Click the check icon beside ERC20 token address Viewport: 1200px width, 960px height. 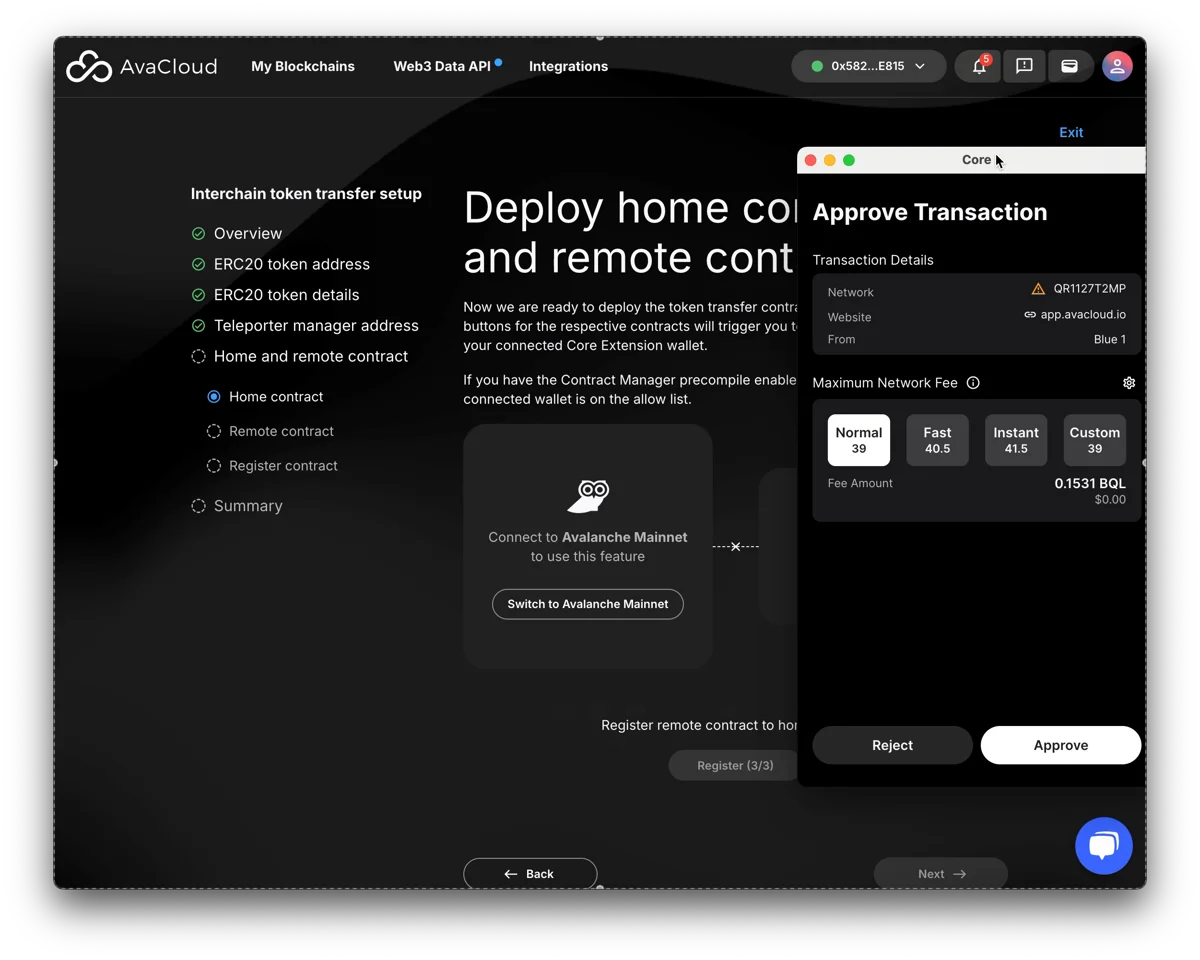click(198, 265)
